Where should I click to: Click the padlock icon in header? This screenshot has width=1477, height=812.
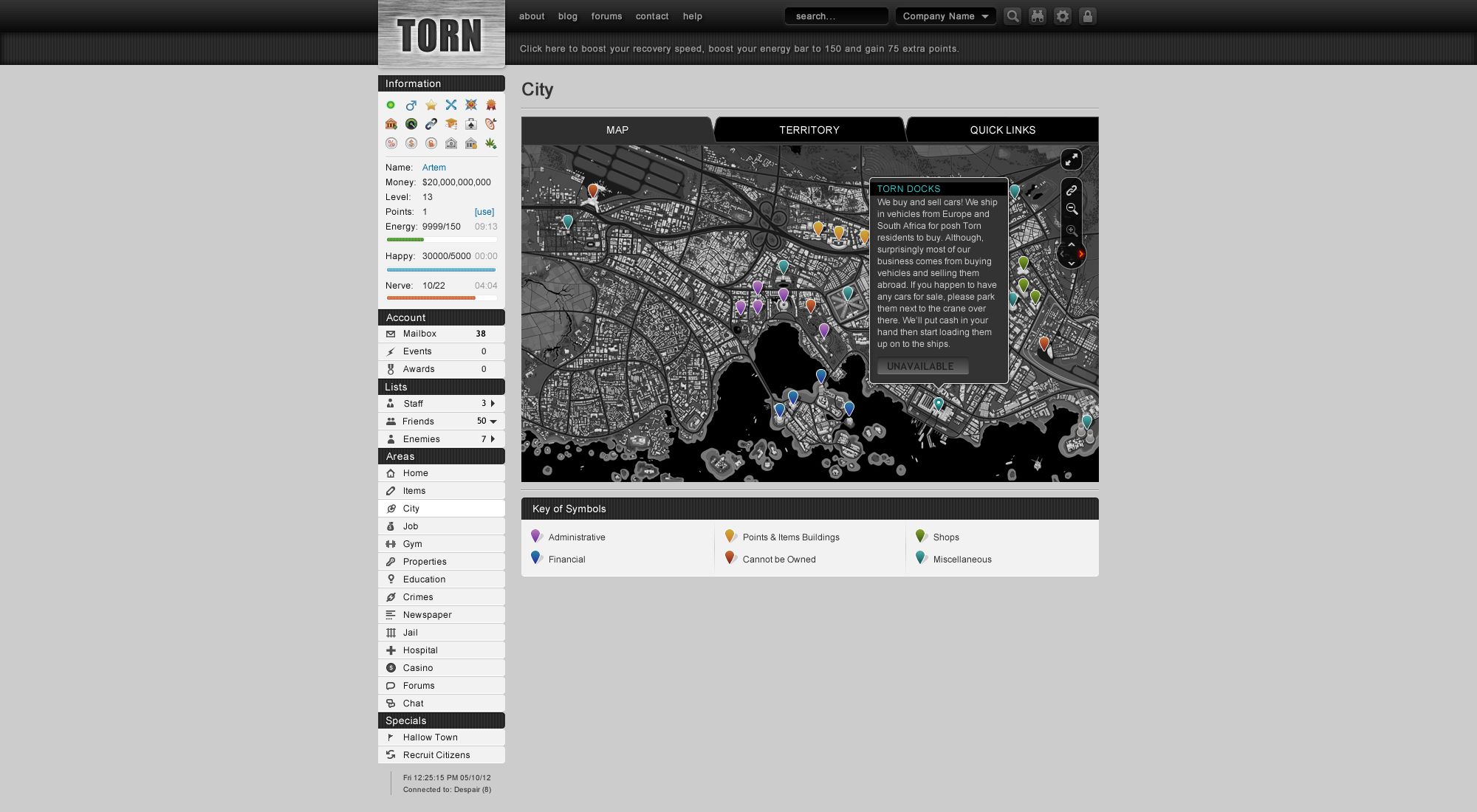(x=1088, y=16)
